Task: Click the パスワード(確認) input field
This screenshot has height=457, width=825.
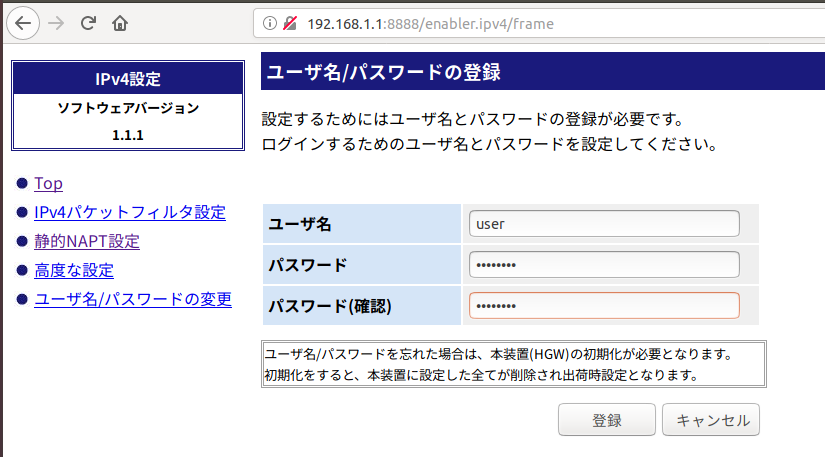Action: (x=604, y=306)
